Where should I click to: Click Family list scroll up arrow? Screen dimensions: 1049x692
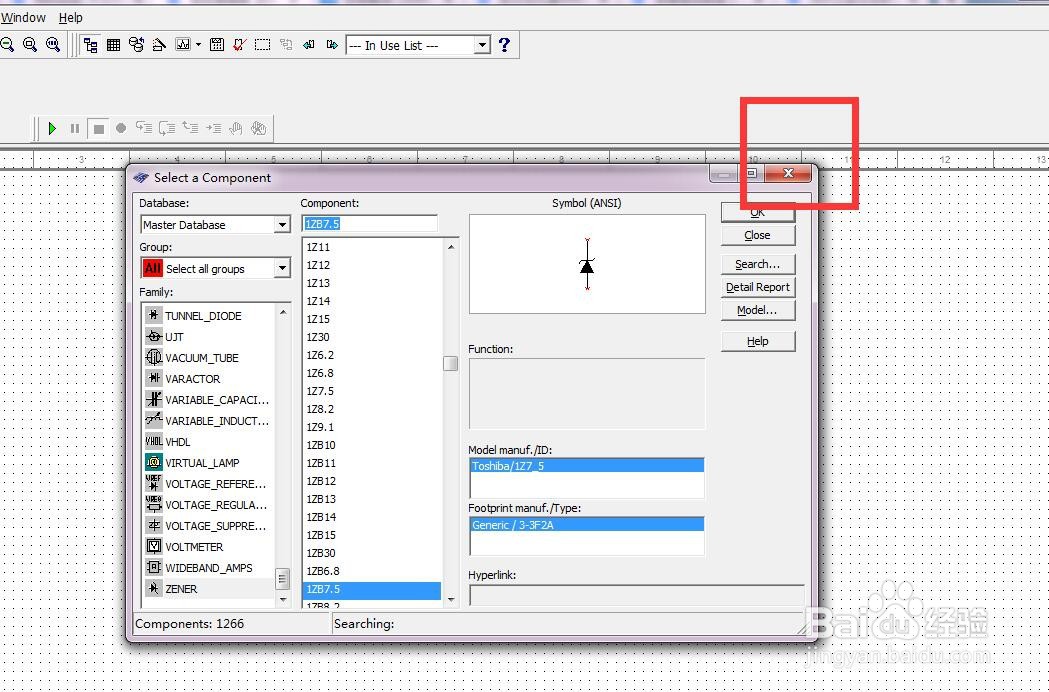click(283, 312)
